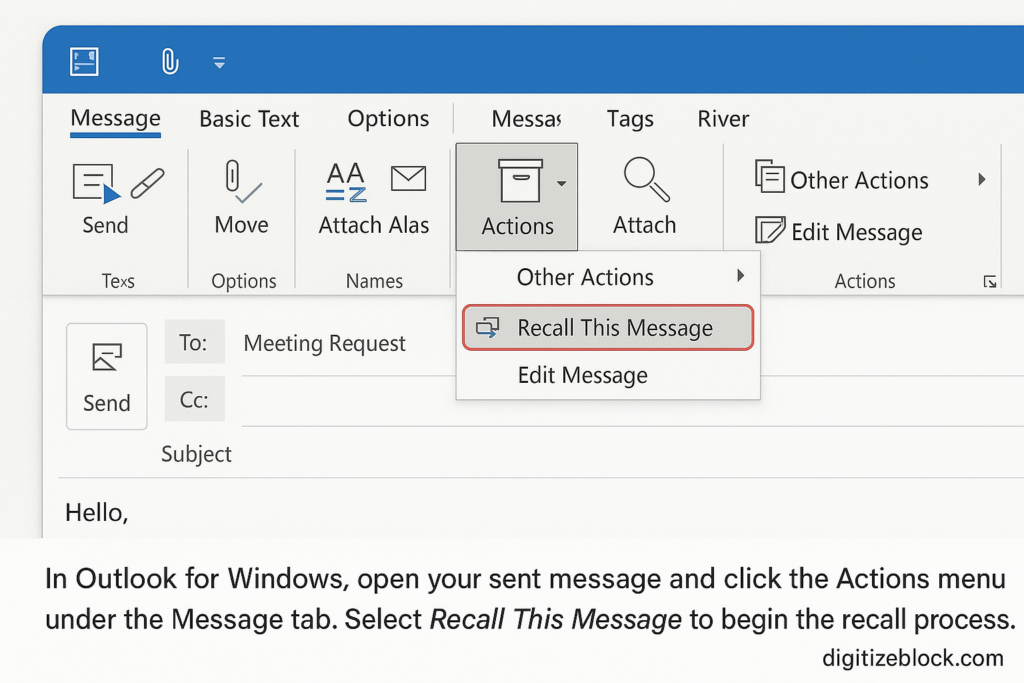Expand the ribbon Other Actions submenu arrow
This screenshot has width=1024, height=683.
pos(982,180)
